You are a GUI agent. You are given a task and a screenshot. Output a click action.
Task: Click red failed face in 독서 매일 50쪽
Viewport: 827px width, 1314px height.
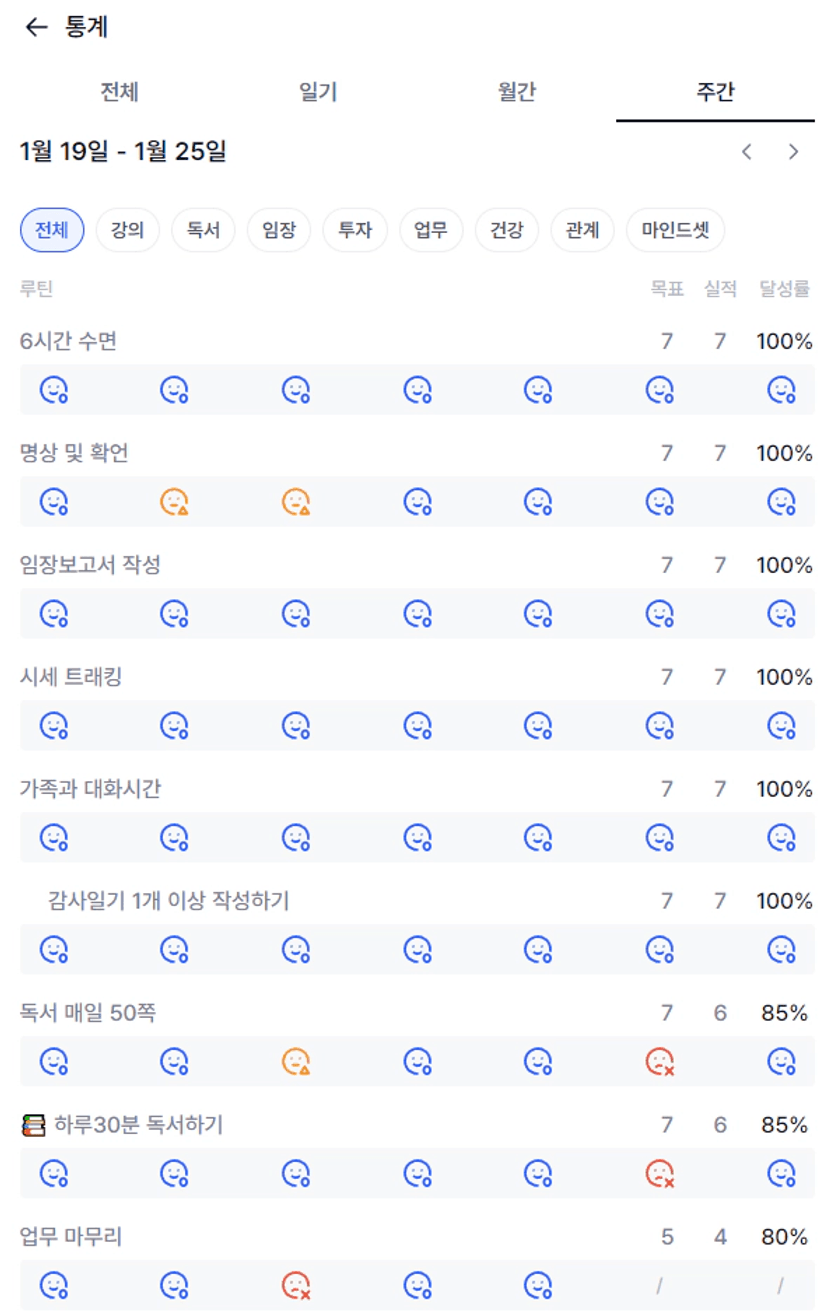(x=659, y=1061)
